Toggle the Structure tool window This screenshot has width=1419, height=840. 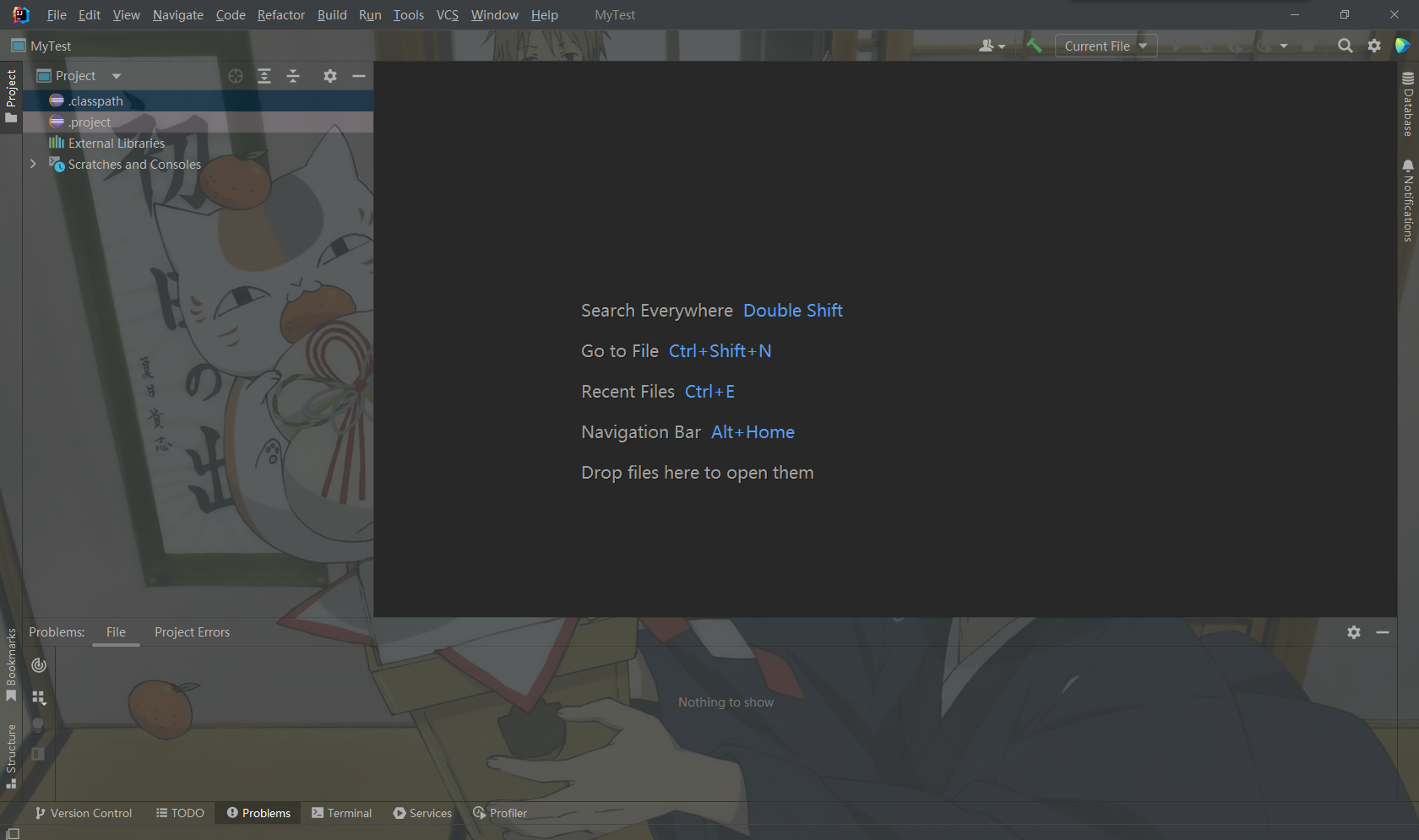click(x=11, y=756)
